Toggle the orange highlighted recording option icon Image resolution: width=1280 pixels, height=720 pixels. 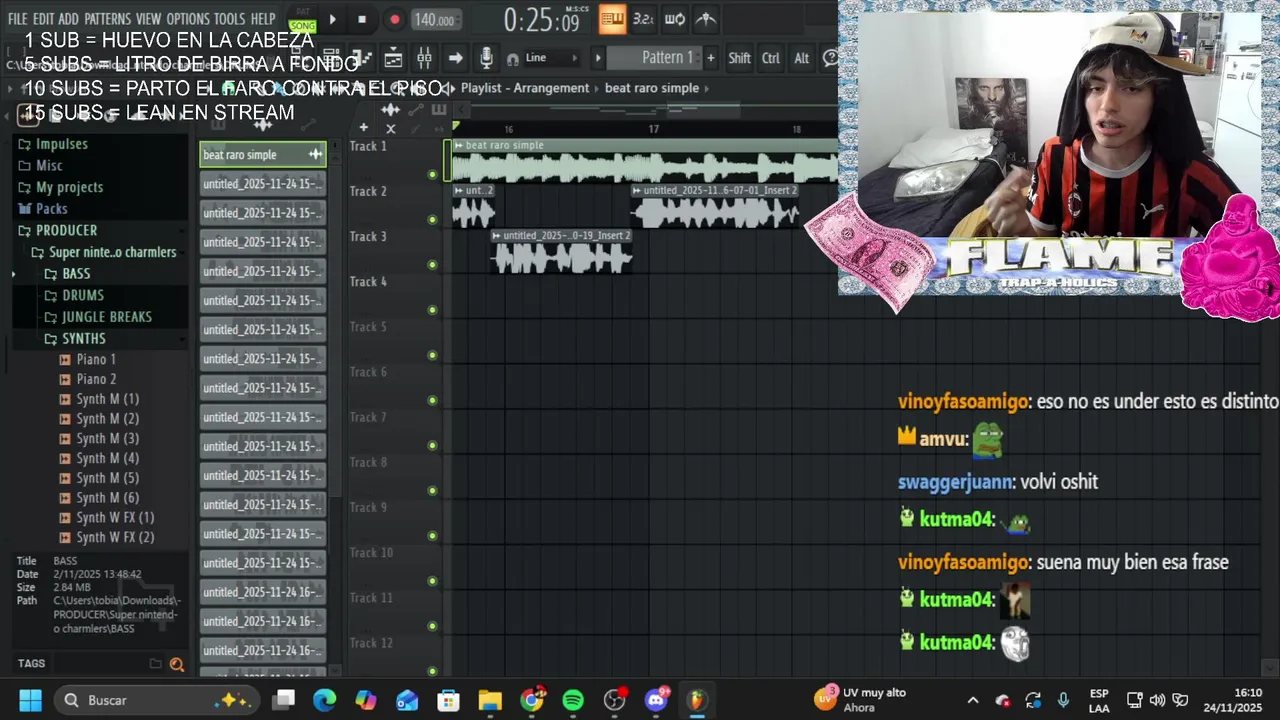[613, 19]
